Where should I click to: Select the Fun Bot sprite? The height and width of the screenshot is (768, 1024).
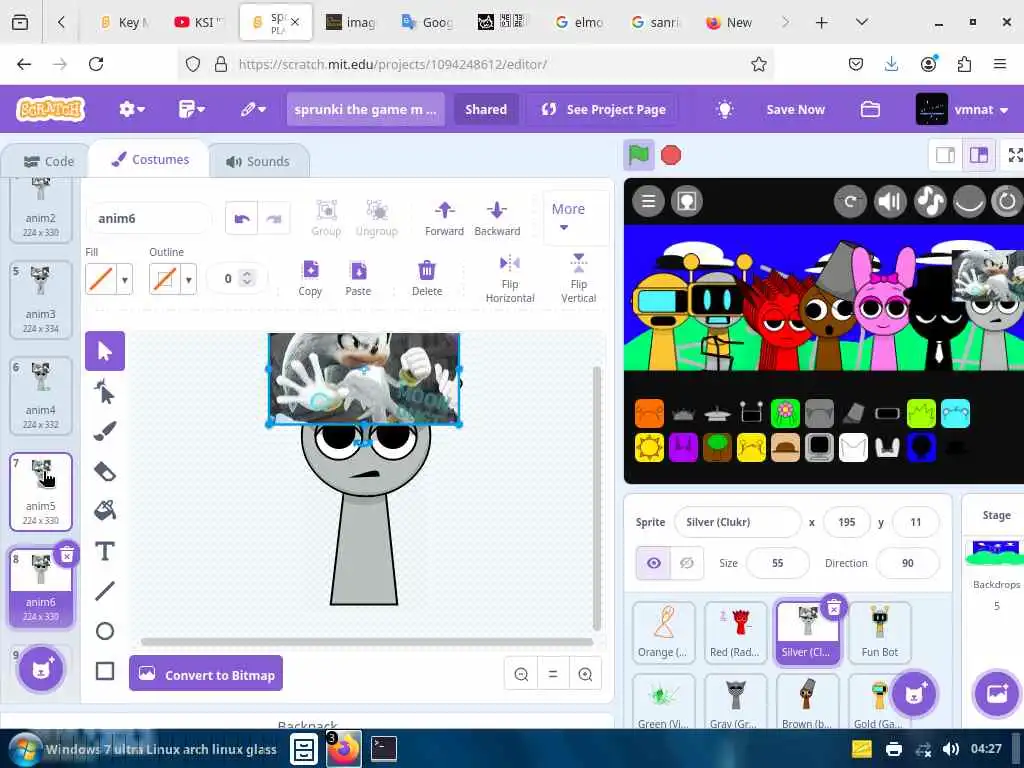[x=879, y=632]
